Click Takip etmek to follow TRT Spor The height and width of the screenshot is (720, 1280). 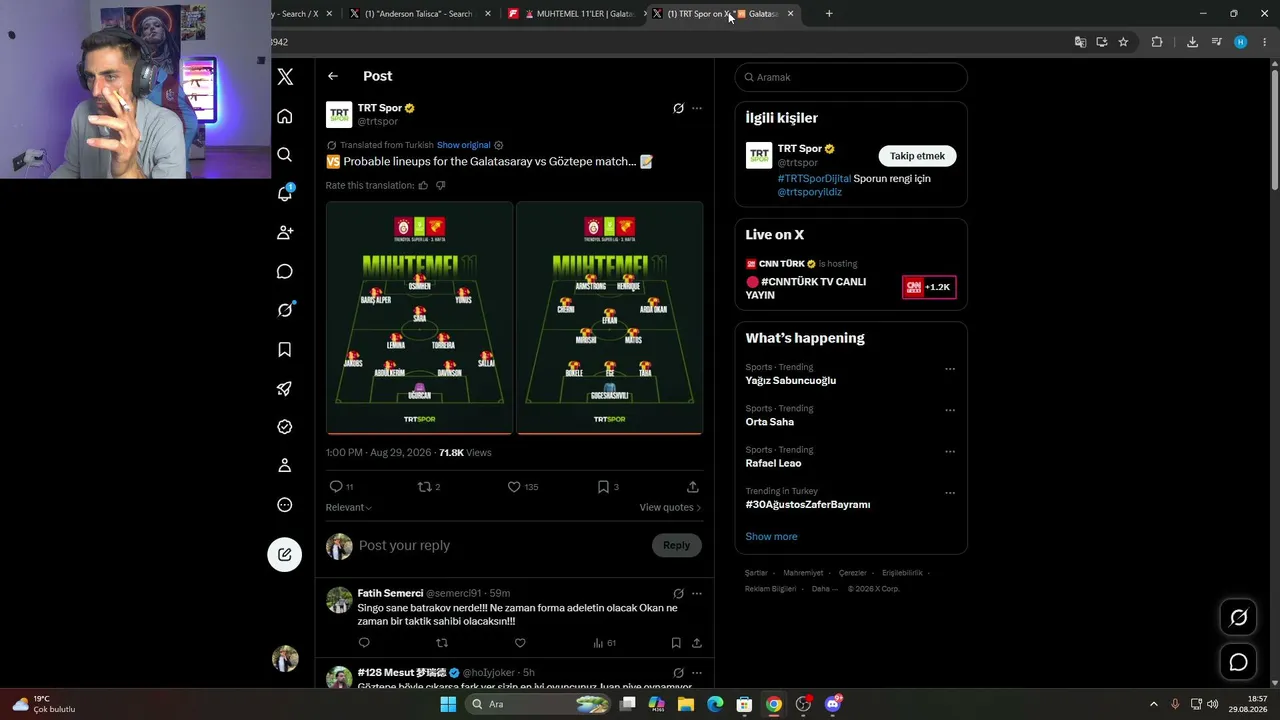point(917,156)
